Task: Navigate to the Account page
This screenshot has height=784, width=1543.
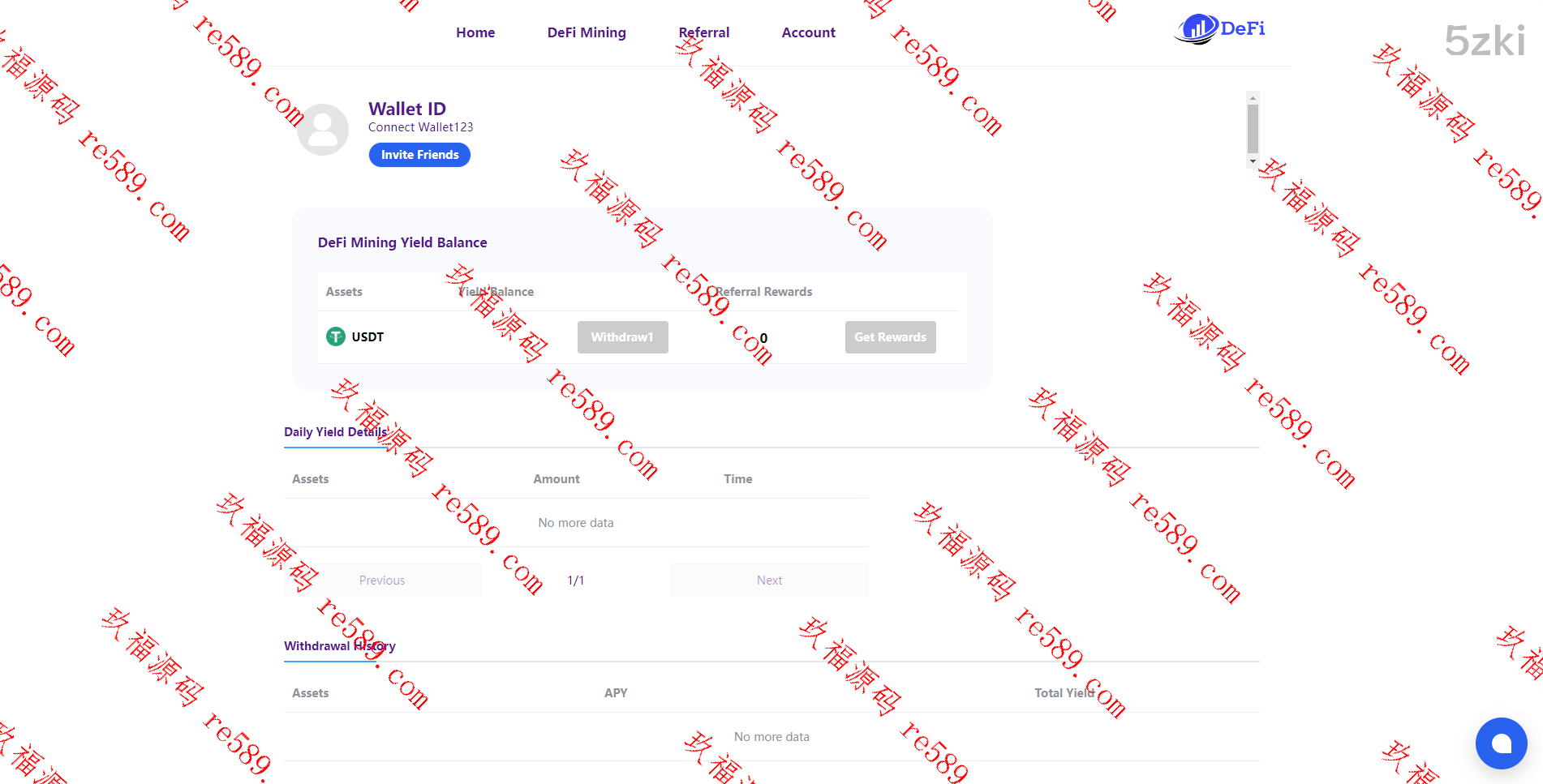Action: [x=808, y=32]
